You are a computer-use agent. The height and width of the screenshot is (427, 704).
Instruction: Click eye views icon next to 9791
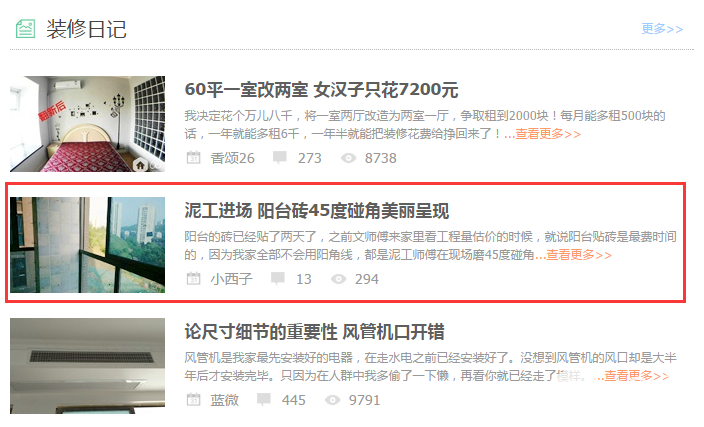[333, 400]
